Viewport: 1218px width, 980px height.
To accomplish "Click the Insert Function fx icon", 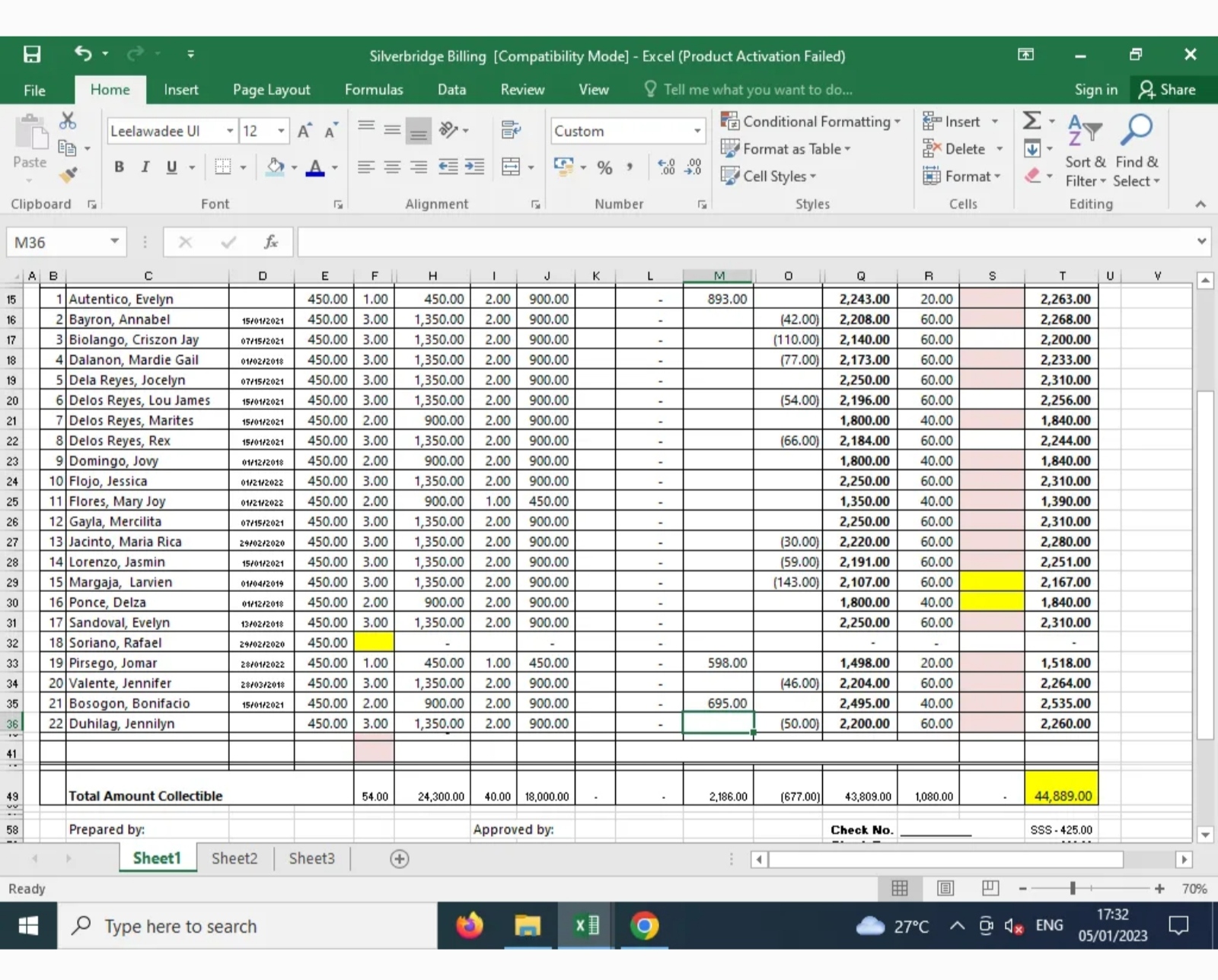I will (x=270, y=242).
